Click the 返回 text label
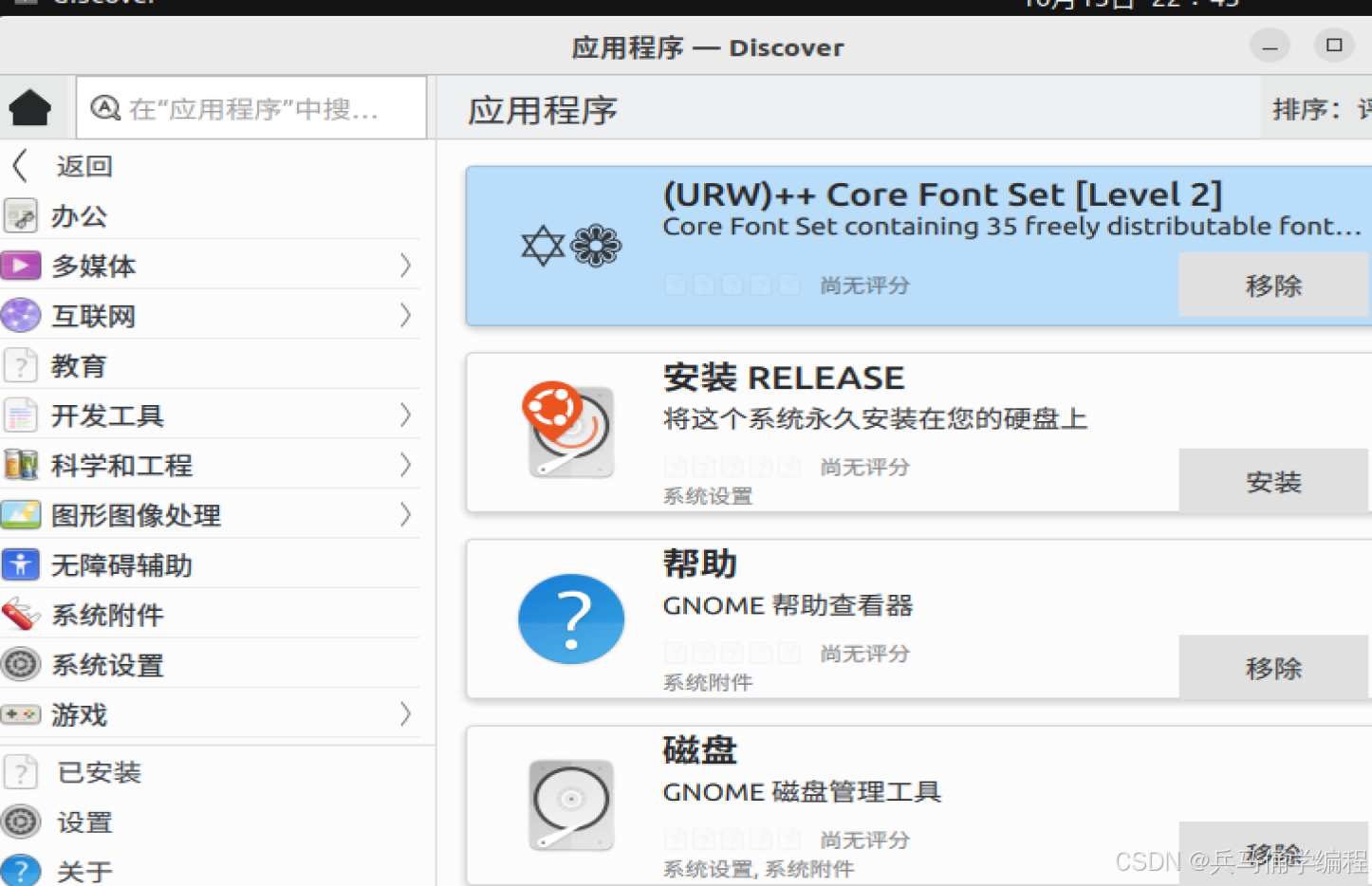The height and width of the screenshot is (886, 1372). tap(84, 166)
